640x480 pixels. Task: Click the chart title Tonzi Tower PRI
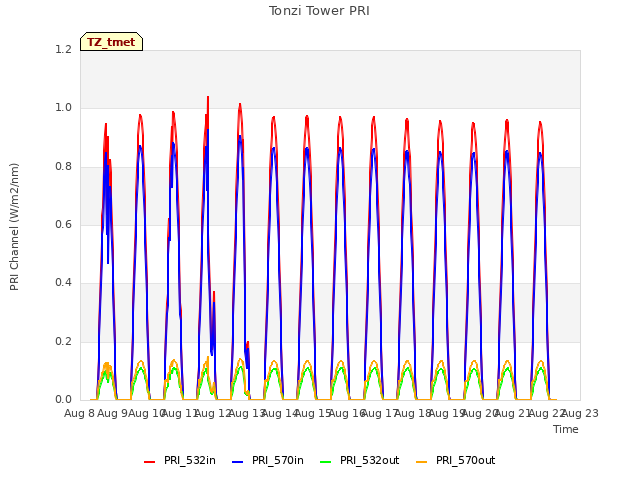point(319,11)
